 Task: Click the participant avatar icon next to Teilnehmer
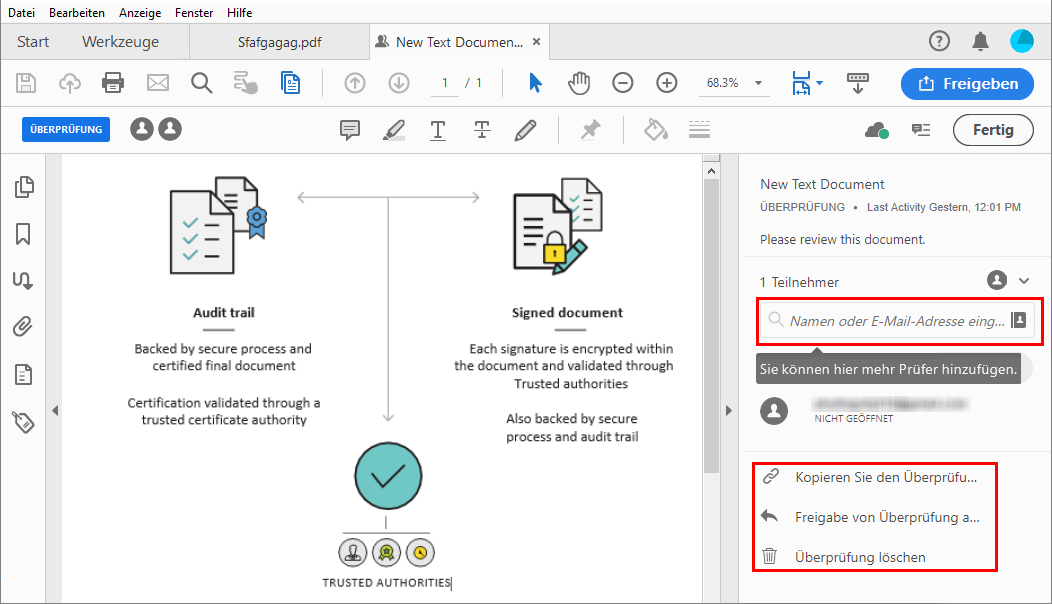coord(997,280)
